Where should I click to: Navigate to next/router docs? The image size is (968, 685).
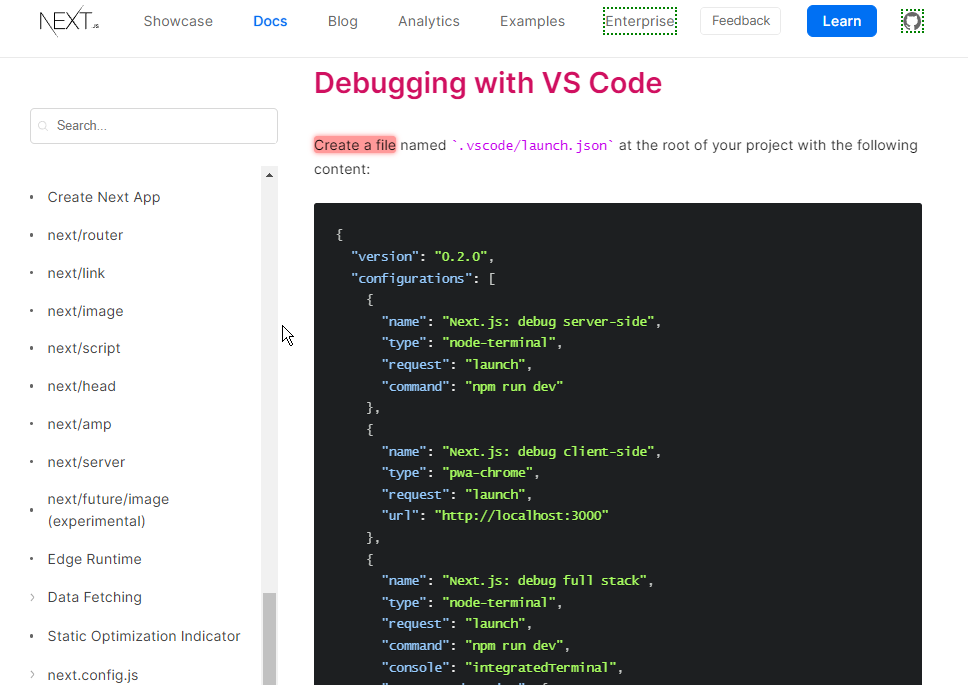click(x=85, y=235)
